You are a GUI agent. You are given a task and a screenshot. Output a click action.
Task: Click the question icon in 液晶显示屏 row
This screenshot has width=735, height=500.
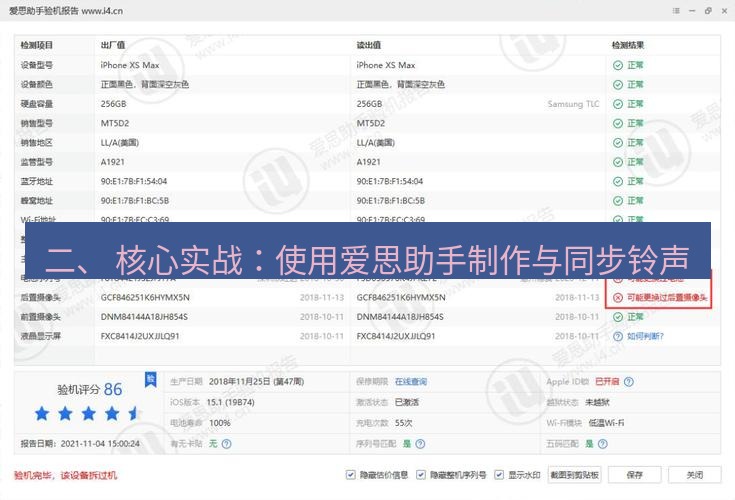pos(618,336)
